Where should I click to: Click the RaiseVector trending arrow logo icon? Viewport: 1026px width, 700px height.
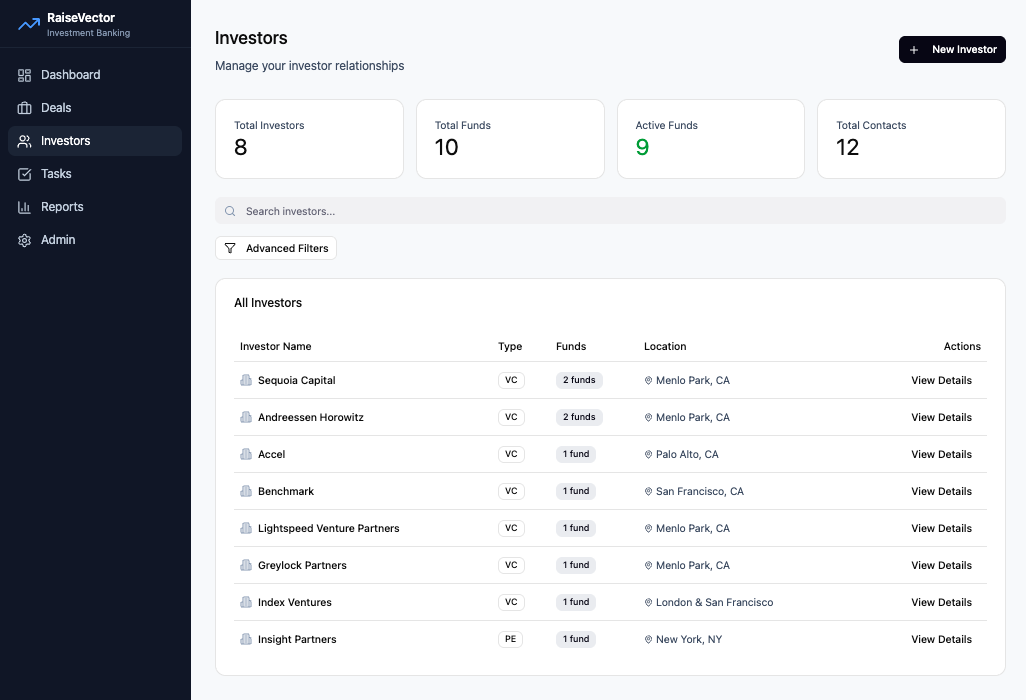[x=27, y=22]
